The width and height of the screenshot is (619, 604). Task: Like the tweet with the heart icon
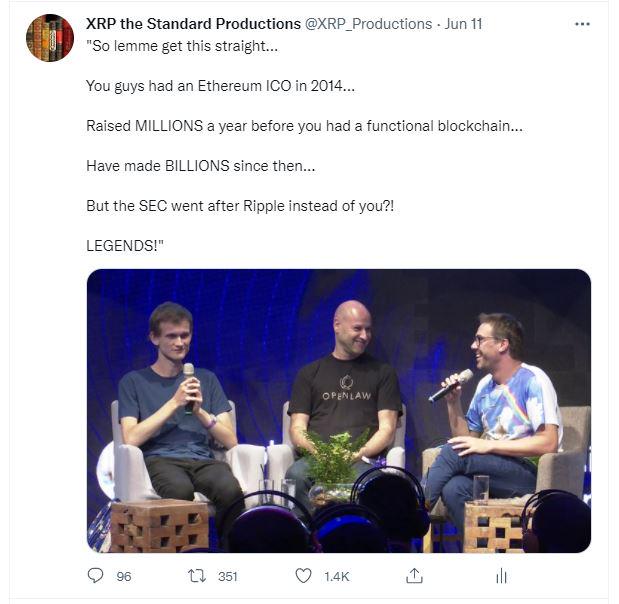[304, 576]
